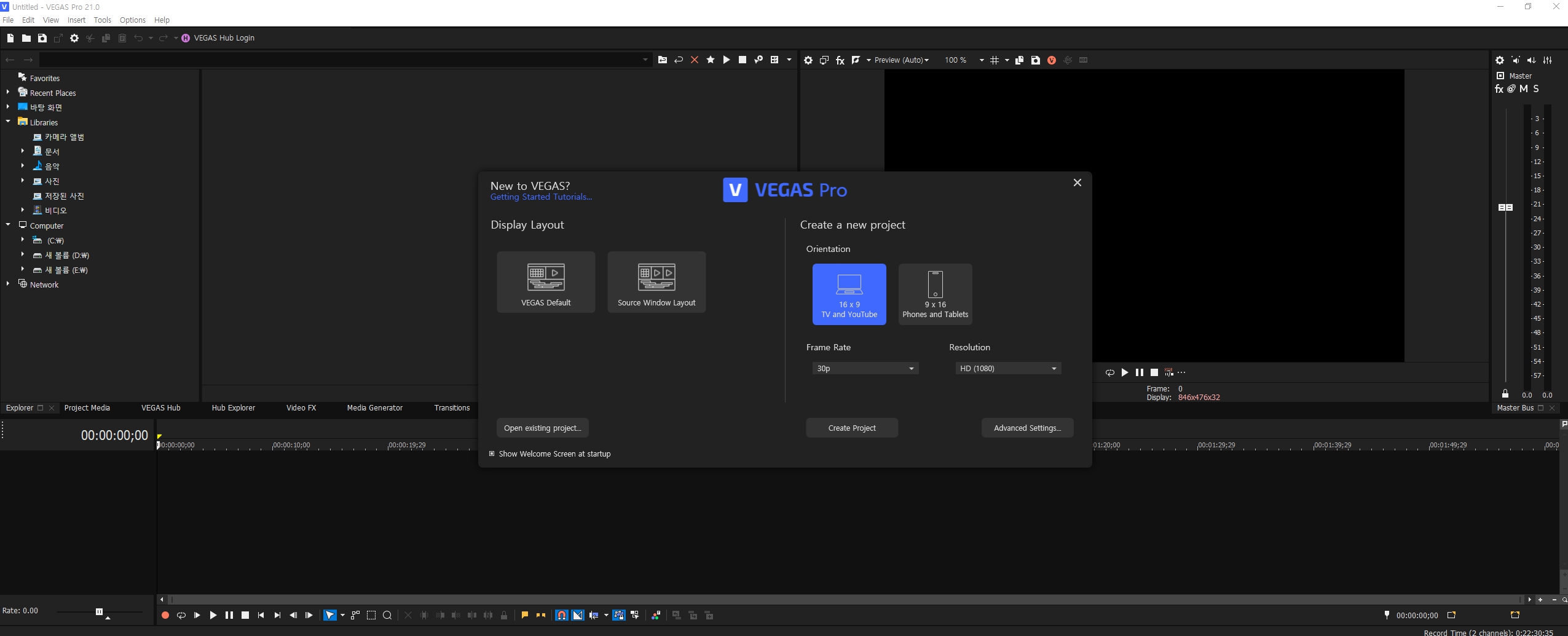The height and width of the screenshot is (636, 1568).
Task: Toggle Split Screen View icon in preview toolbar
Action: 856,60
